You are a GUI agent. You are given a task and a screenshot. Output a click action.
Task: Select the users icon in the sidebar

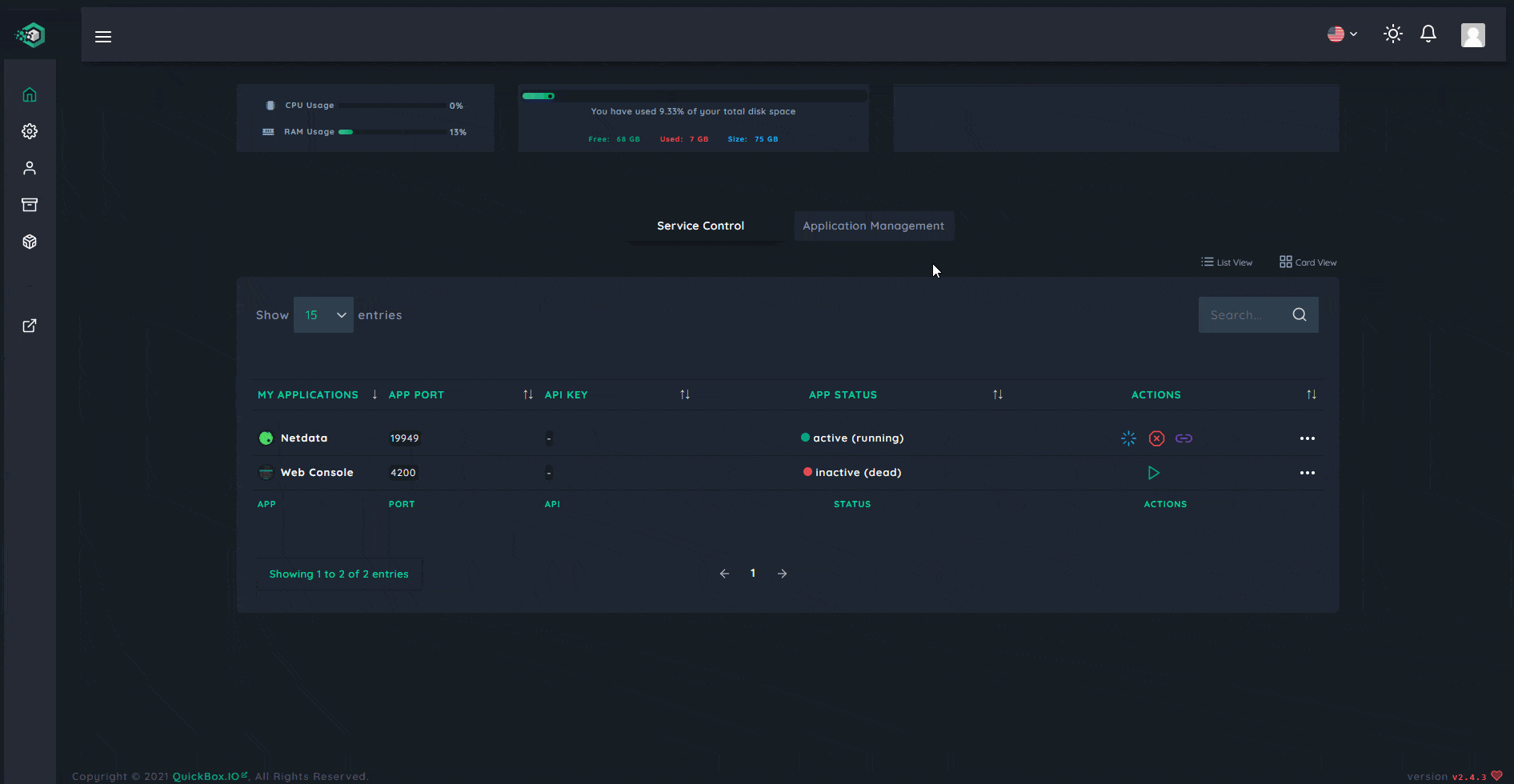pyautogui.click(x=30, y=168)
